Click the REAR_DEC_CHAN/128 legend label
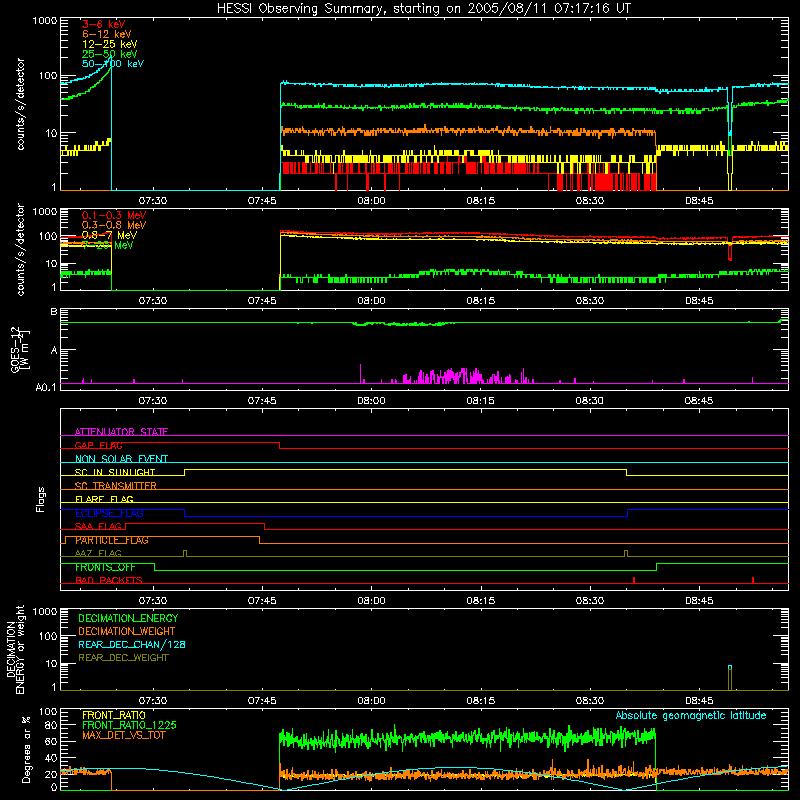This screenshot has height=800, width=800. (x=132, y=644)
